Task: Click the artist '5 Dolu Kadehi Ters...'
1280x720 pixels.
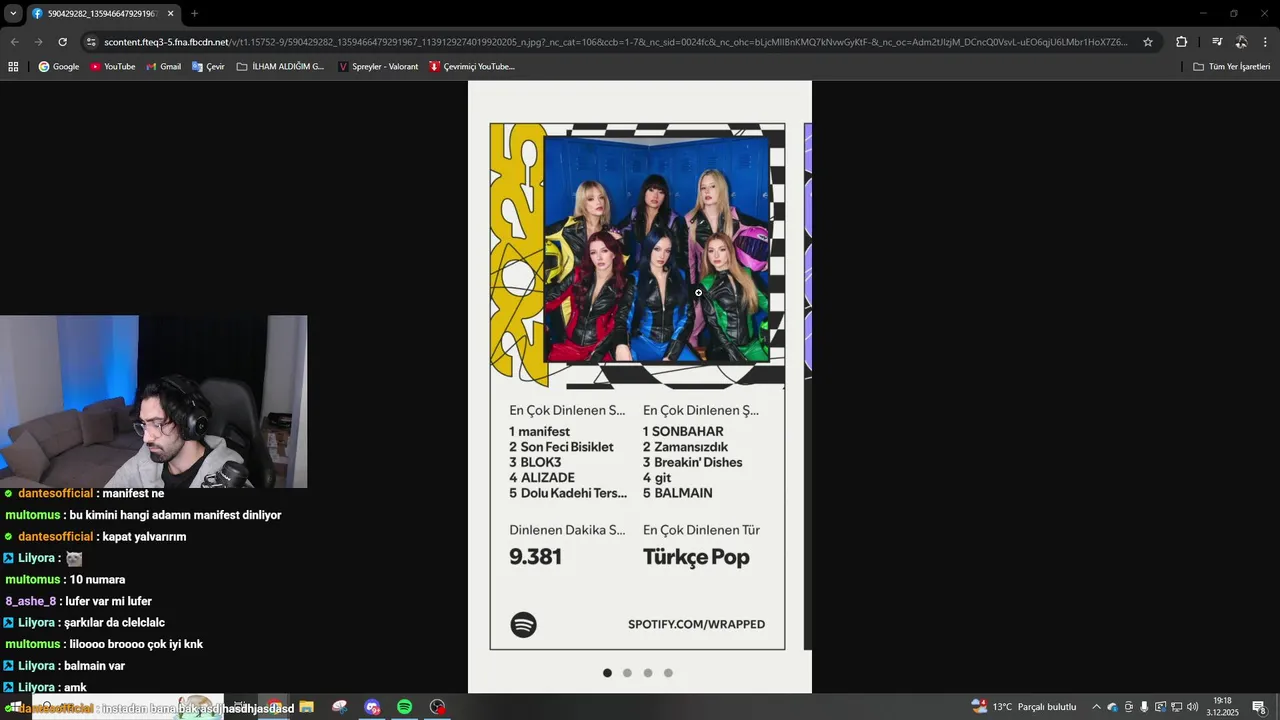Action: point(568,493)
